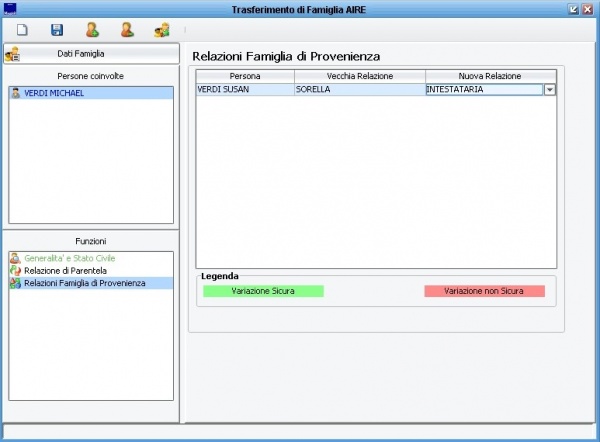This screenshot has height=442, width=600.
Task: Click the new blank document toolbar icon
Action: [x=22, y=30]
